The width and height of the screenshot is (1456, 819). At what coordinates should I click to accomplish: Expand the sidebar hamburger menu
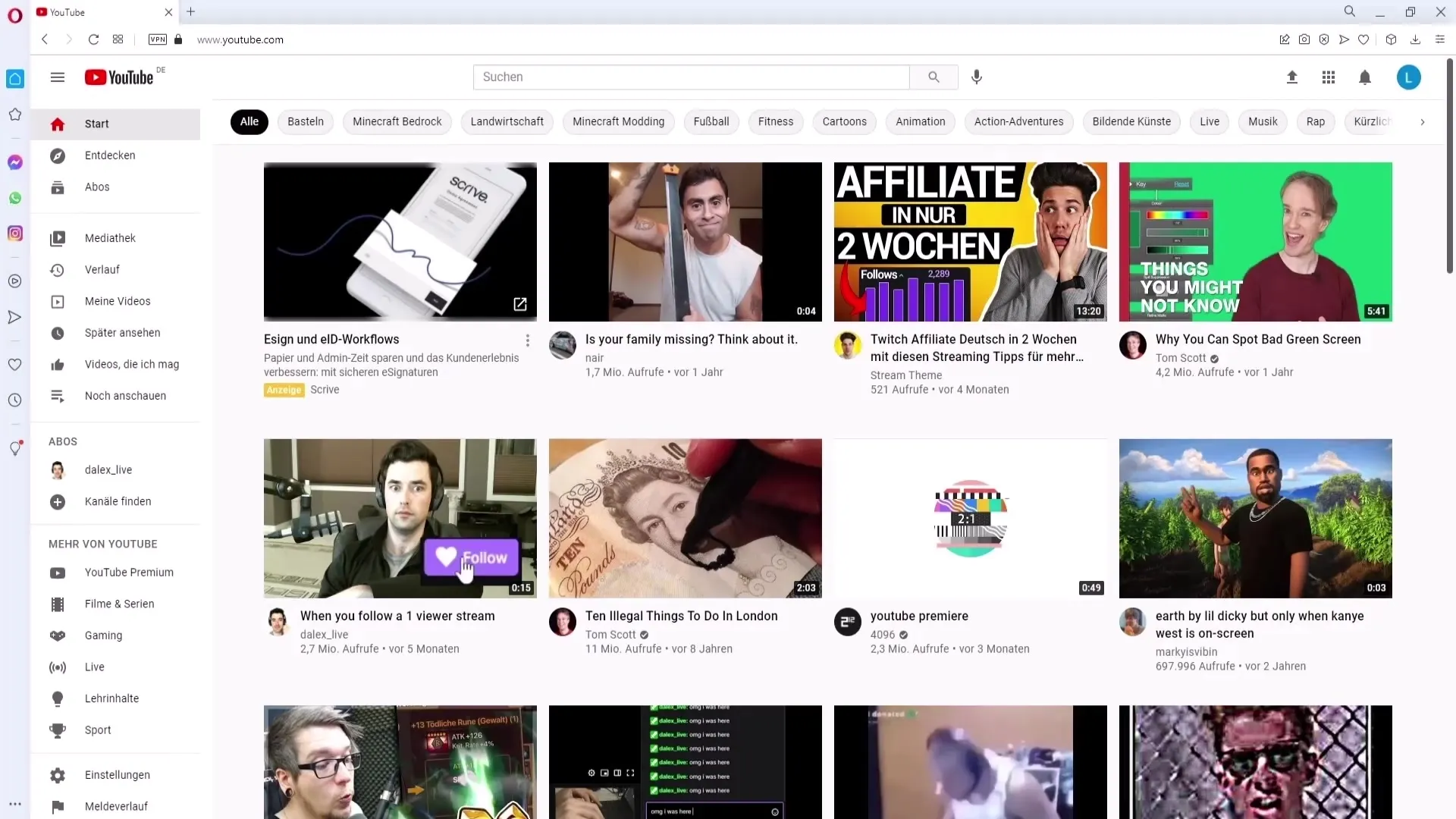[x=57, y=77]
